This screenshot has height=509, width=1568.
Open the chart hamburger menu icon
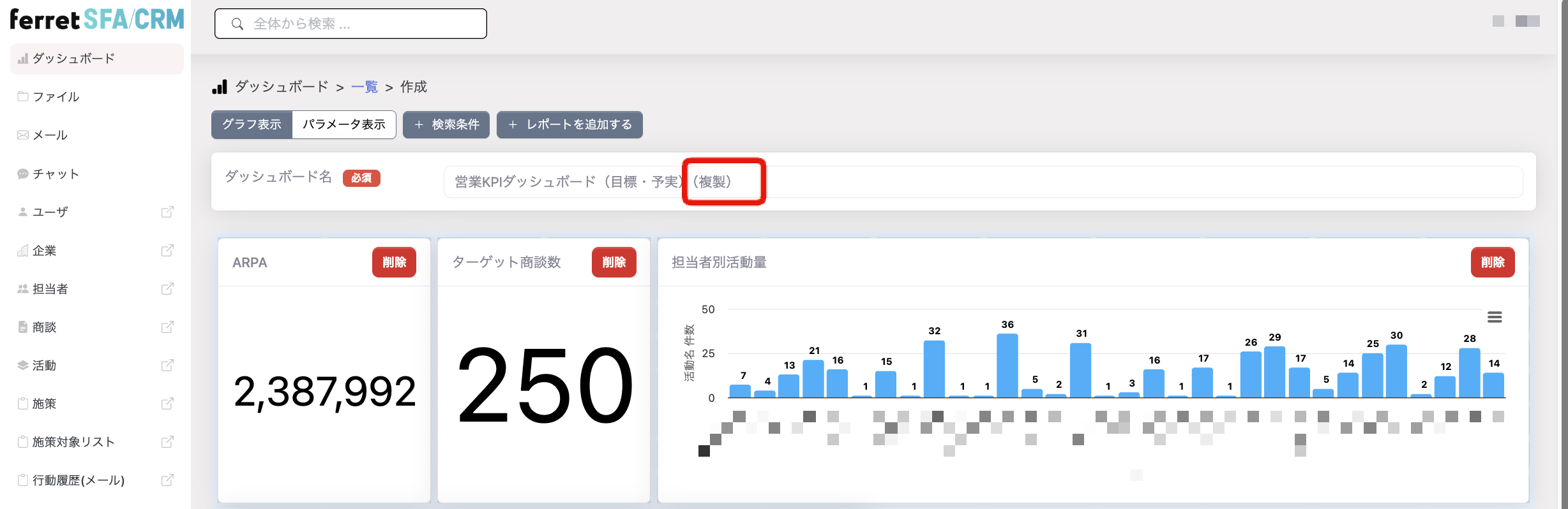[1495, 317]
